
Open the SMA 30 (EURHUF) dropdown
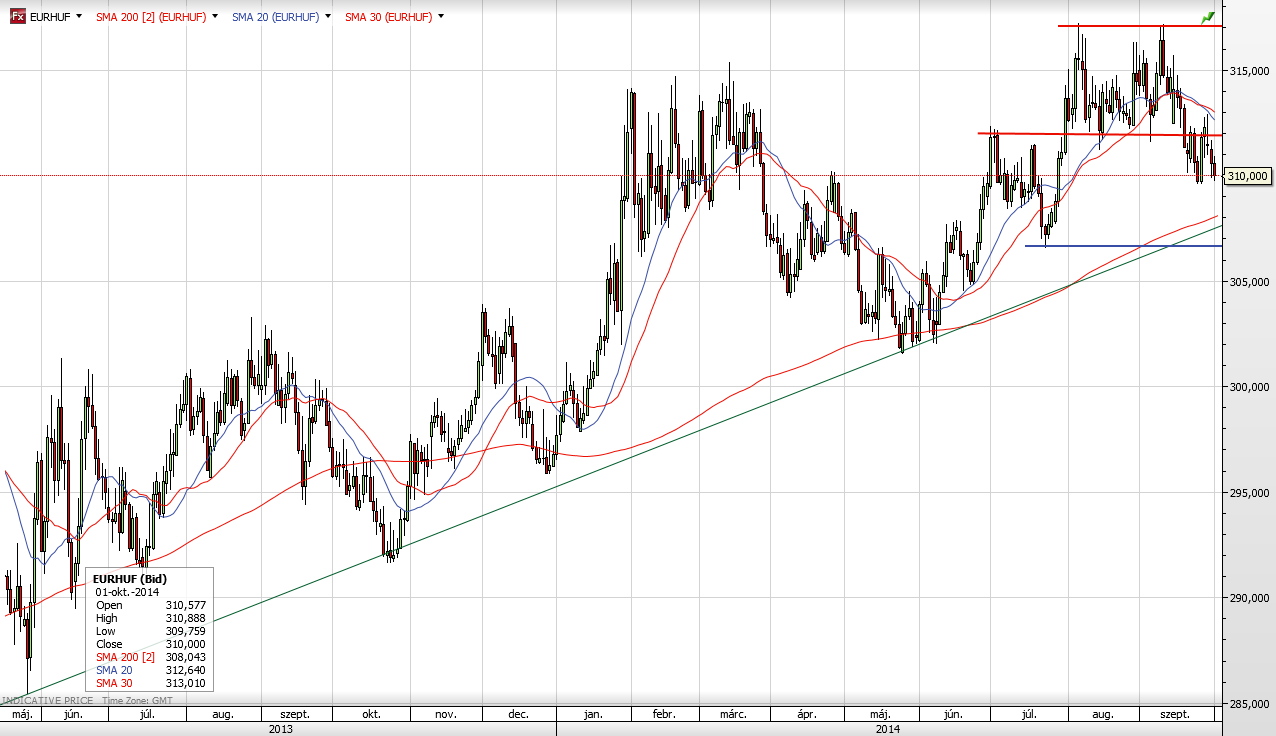(441, 17)
